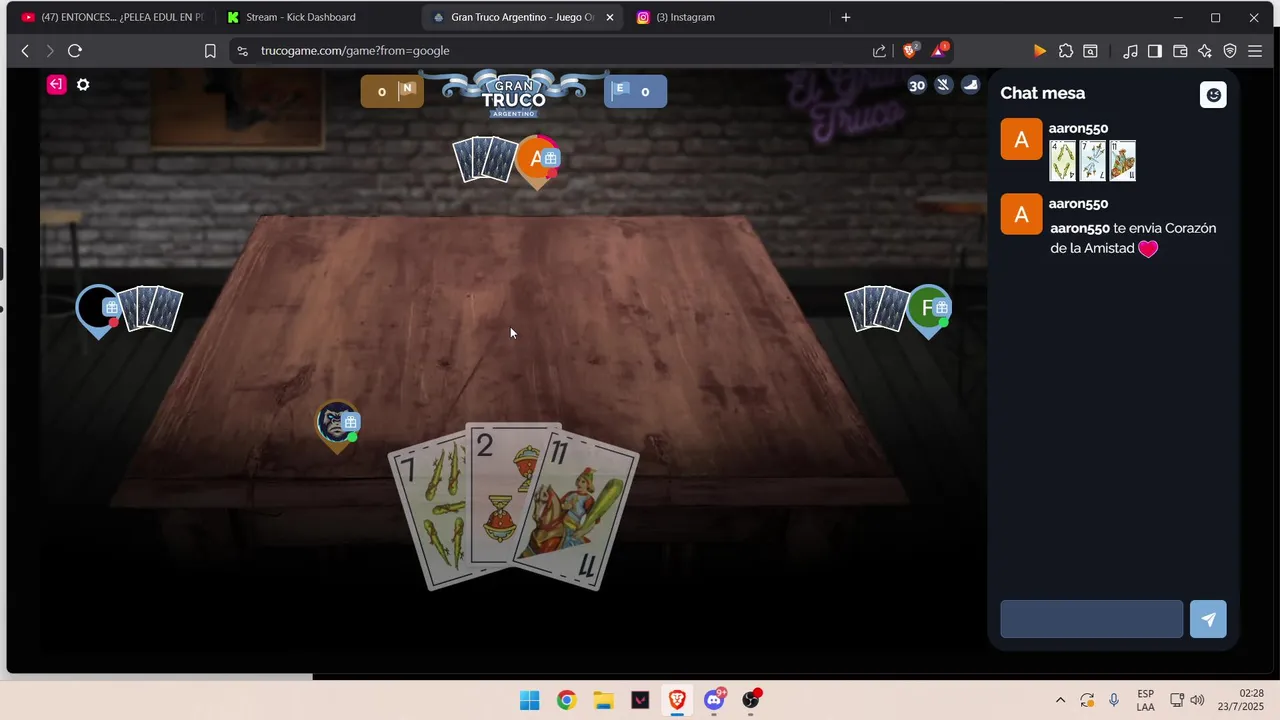Click the boot icon at table top-right
Image resolution: width=1280 pixels, height=720 pixels.
click(970, 85)
